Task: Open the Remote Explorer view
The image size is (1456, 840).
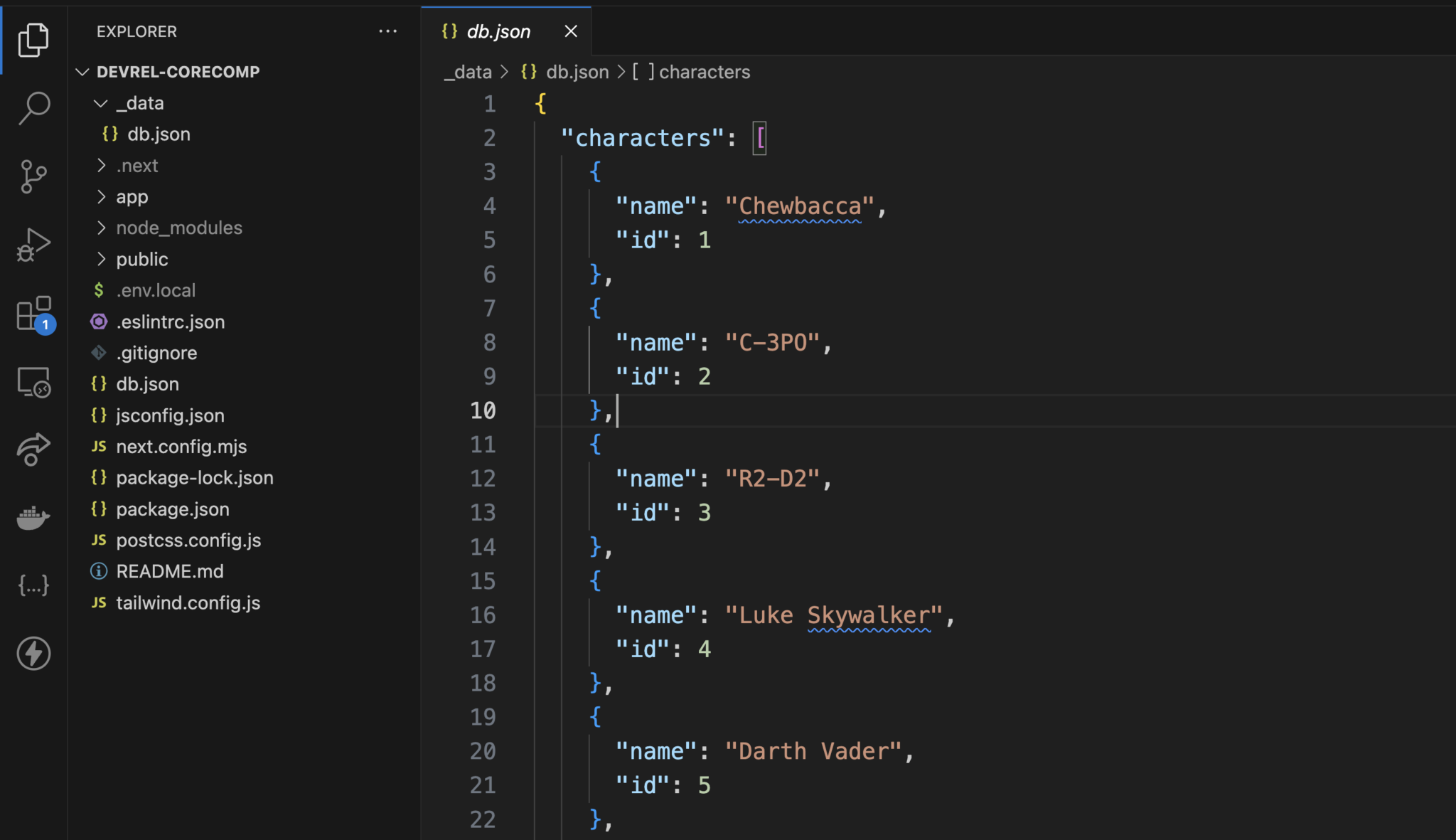Action: click(33, 382)
